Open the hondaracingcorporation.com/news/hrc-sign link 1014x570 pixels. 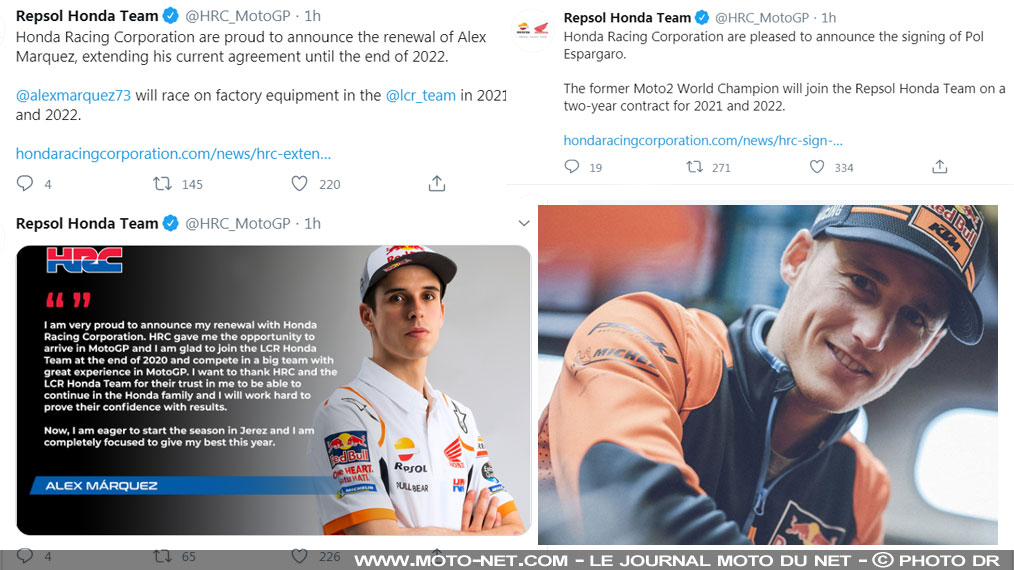click(703, 140)
